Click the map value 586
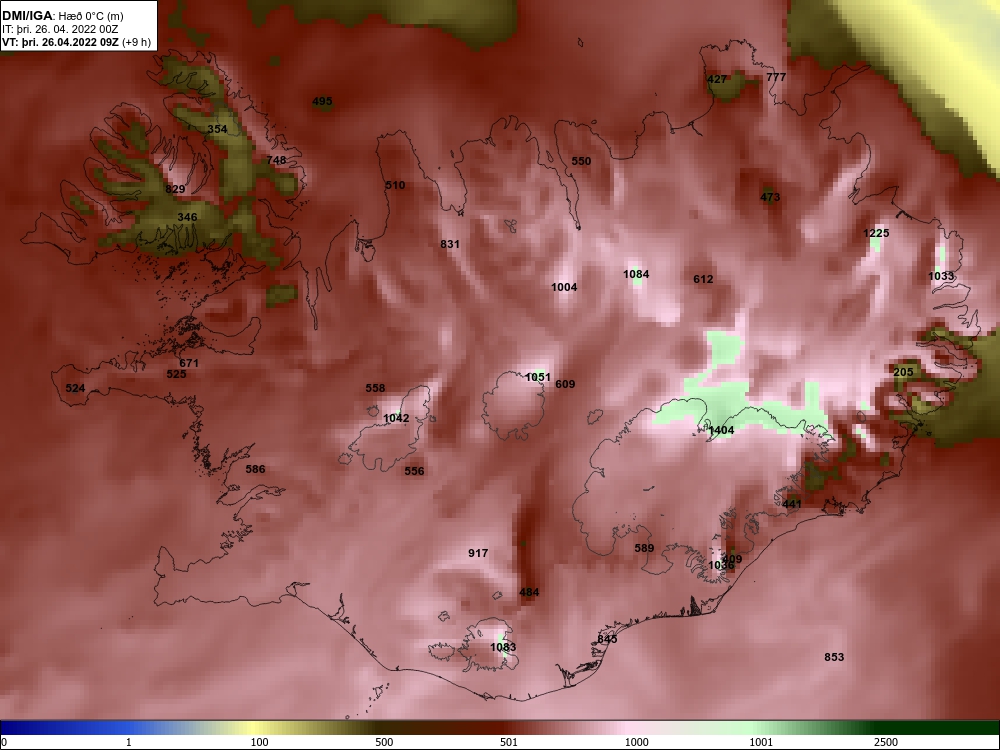The height and width of the screenshot is (750, 1000). point(255,469)
